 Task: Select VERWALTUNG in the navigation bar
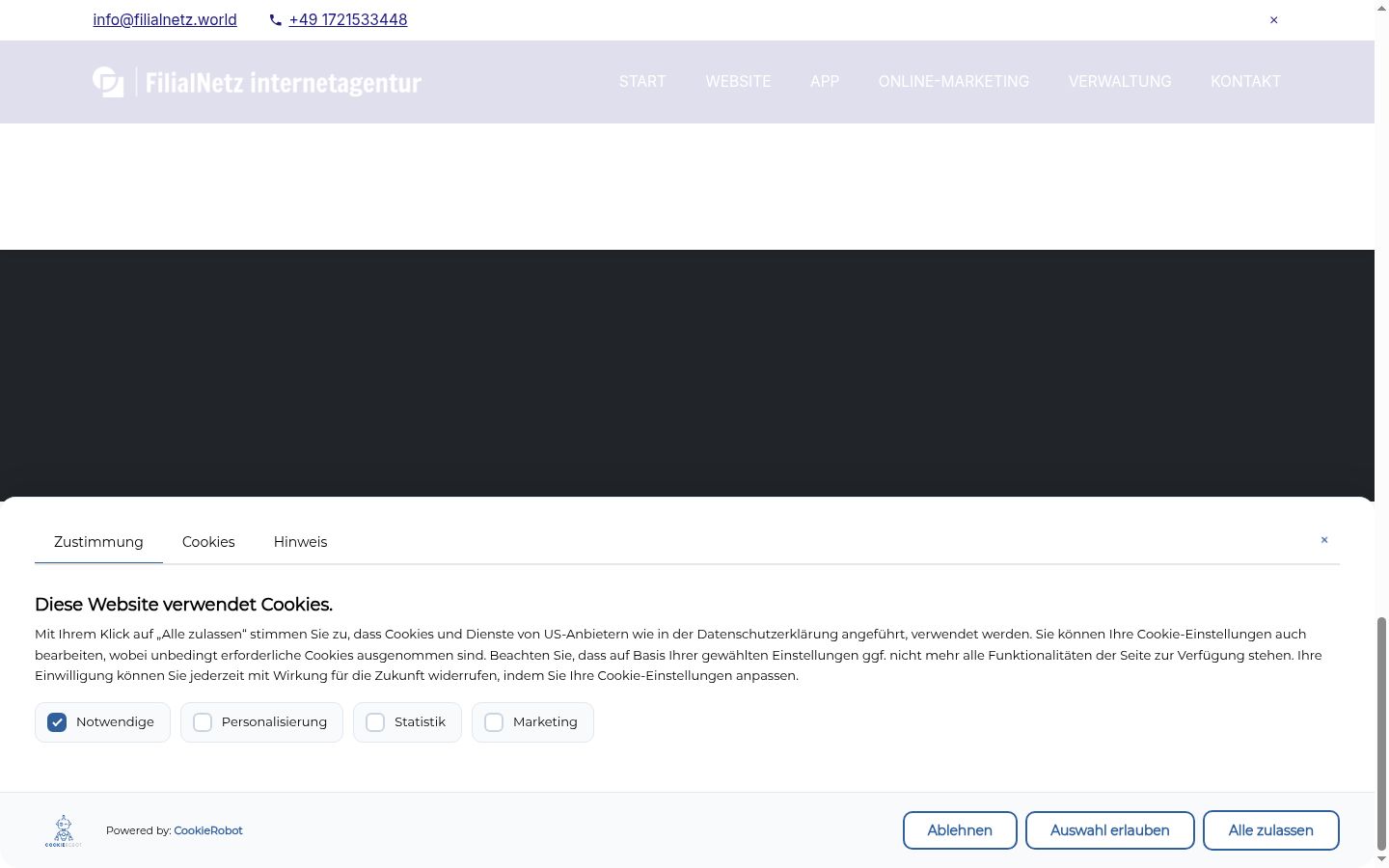[1120, 82]
